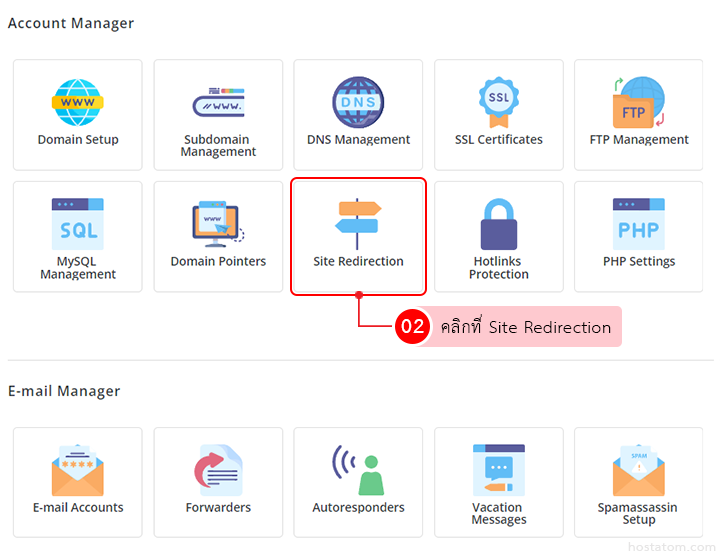
Task: Open the Spamassassin Setup envelope icon
Action: (639, 470)
